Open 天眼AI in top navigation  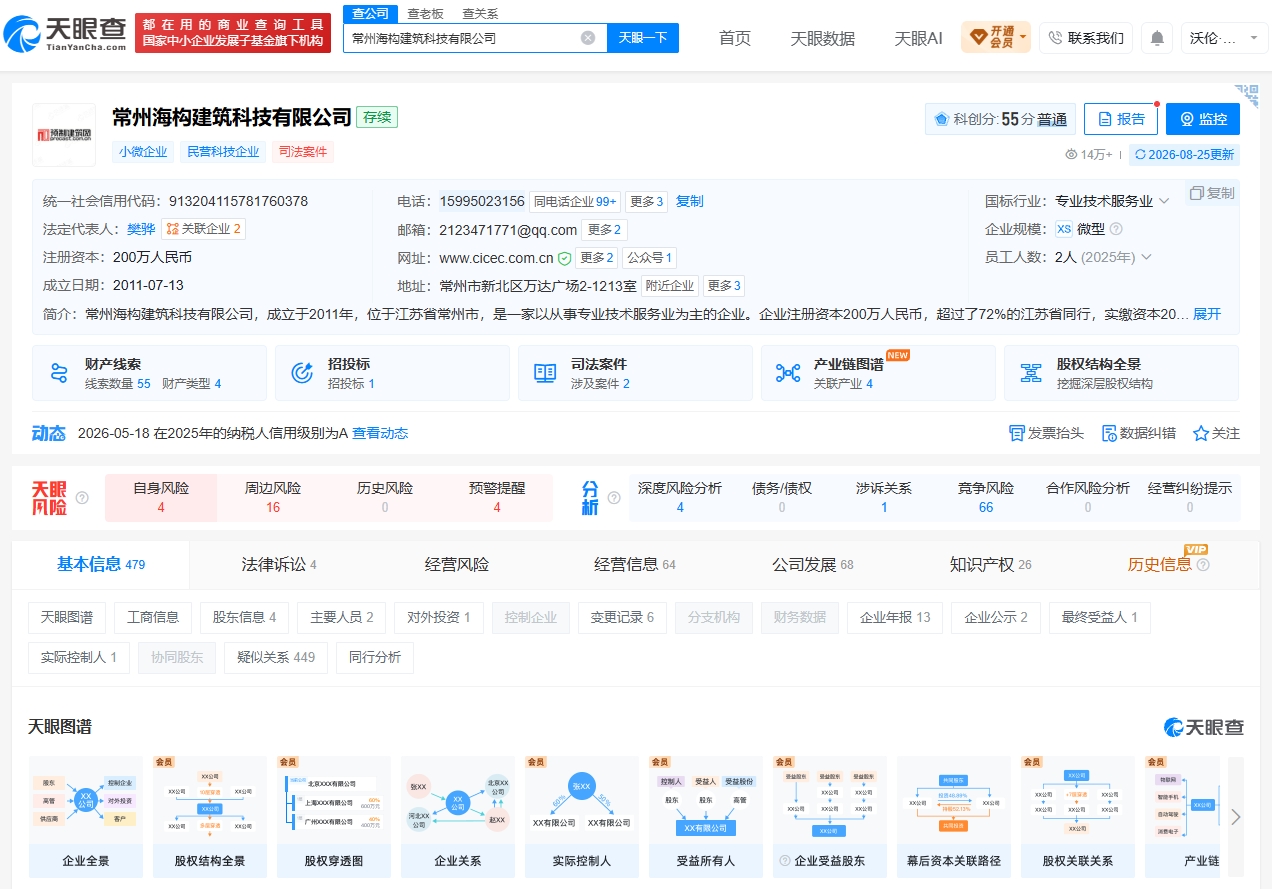coord(918,38)
